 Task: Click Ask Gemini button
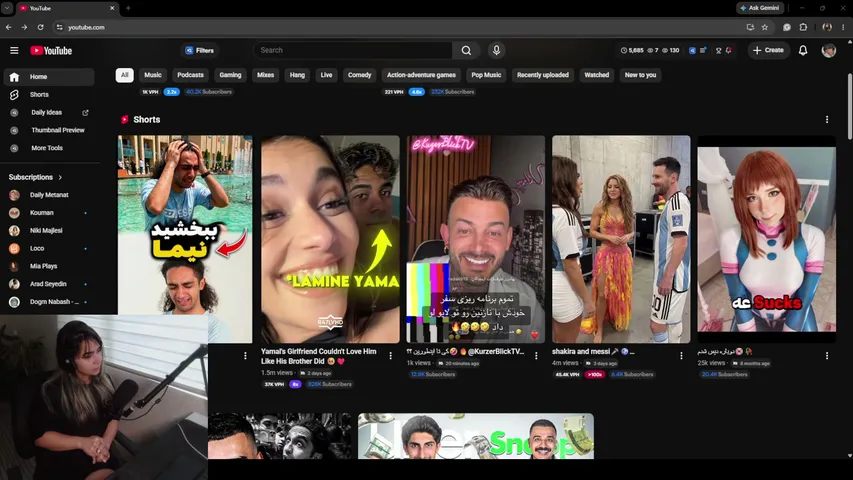click(760, 8)
